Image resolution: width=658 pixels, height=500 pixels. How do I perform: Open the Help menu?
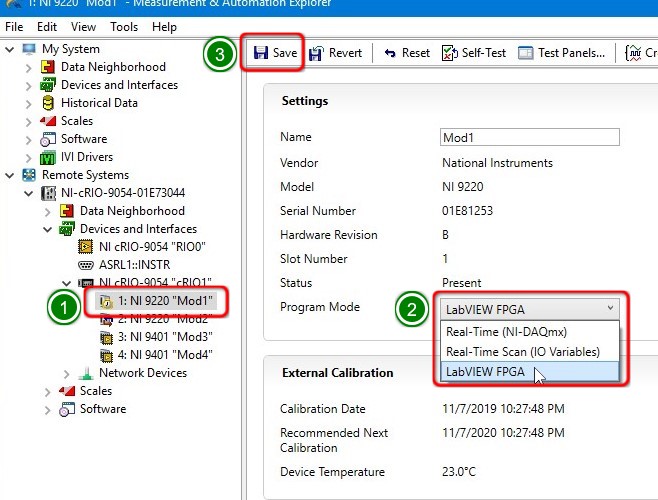164,27
